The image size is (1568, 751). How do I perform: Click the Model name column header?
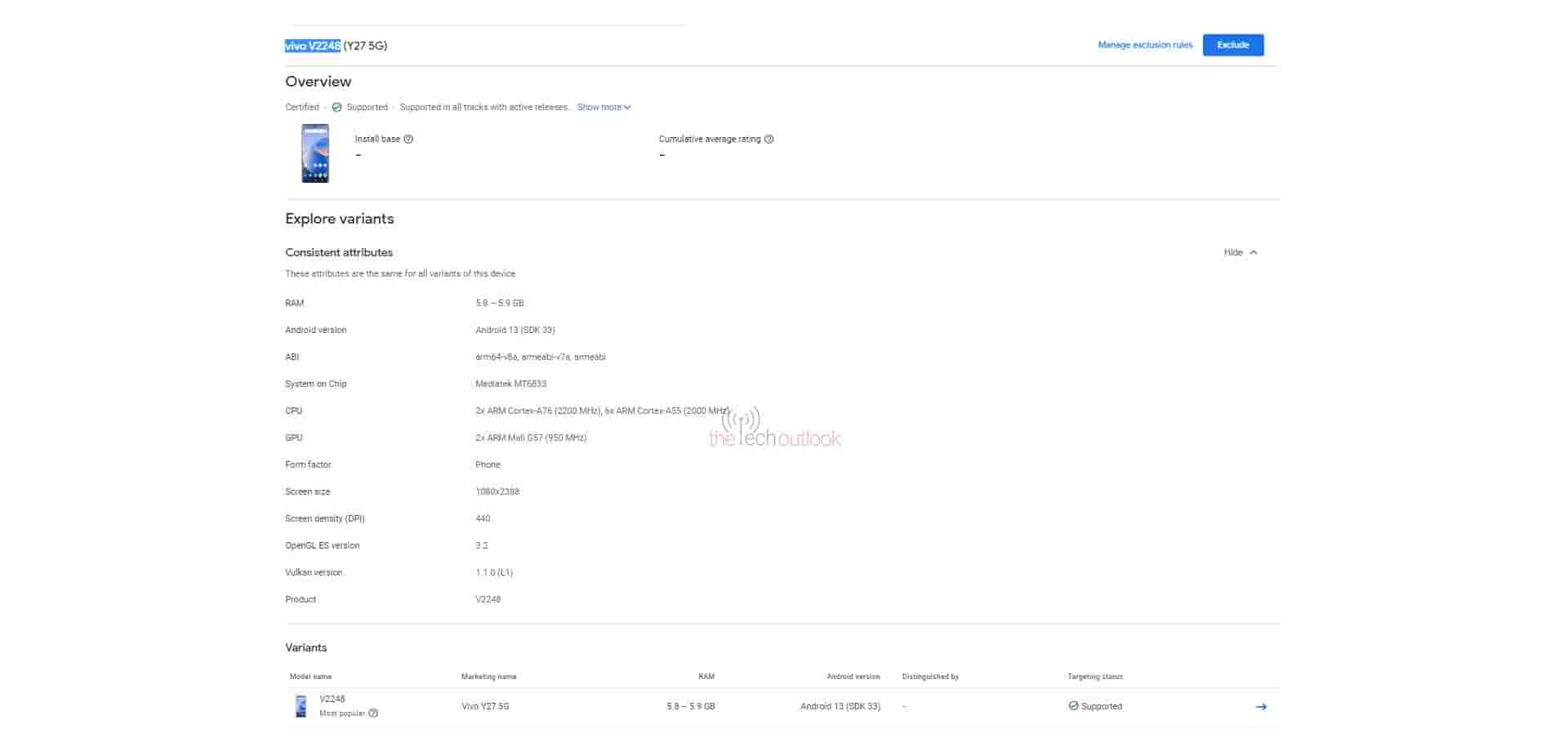[310, 677]
